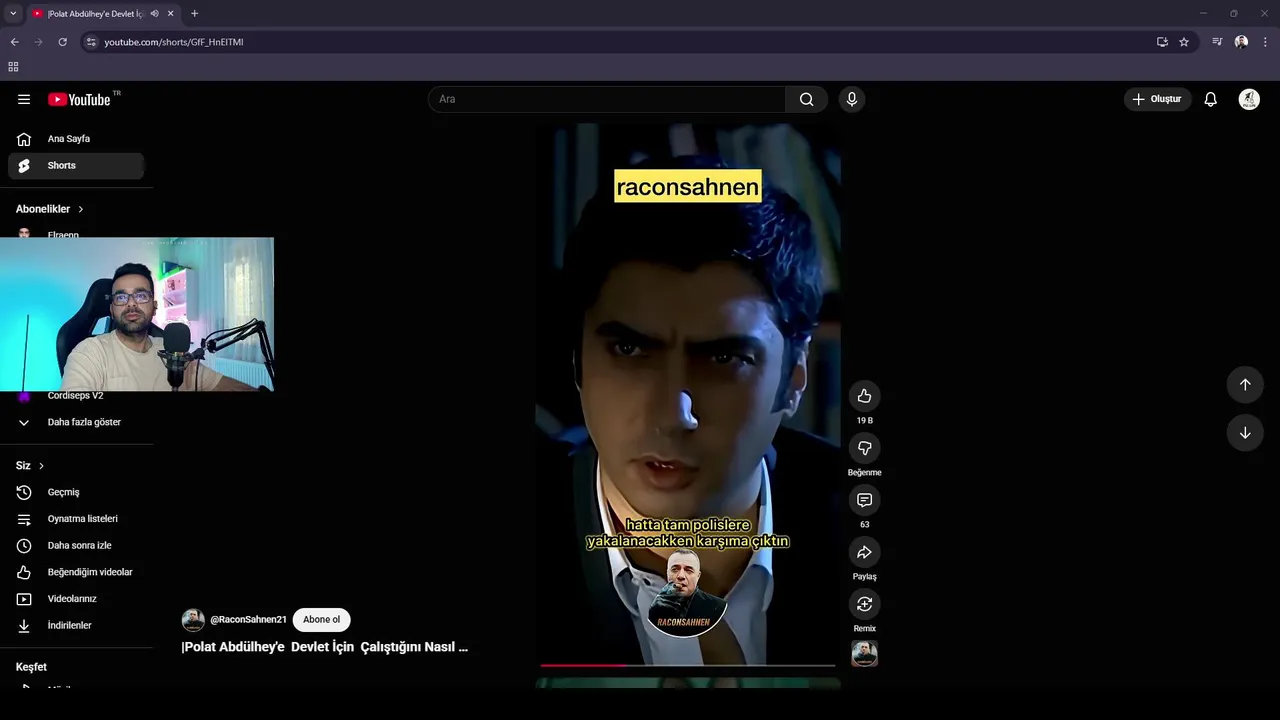This screenshot has width=1280, height=720.
Task: Seek using the Short's red progress bar
Action: point(687,665)
